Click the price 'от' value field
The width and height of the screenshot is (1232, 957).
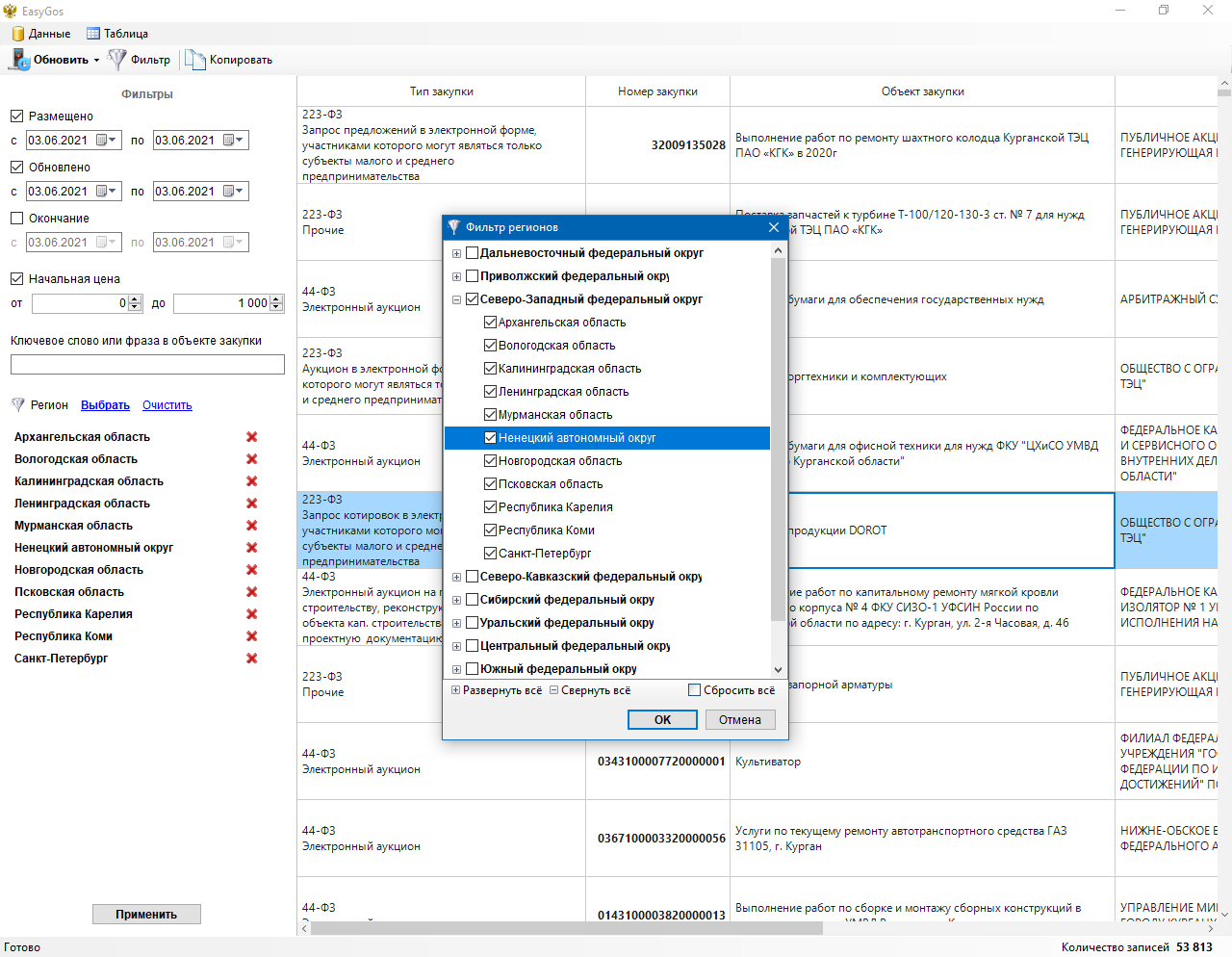(80, 303)
